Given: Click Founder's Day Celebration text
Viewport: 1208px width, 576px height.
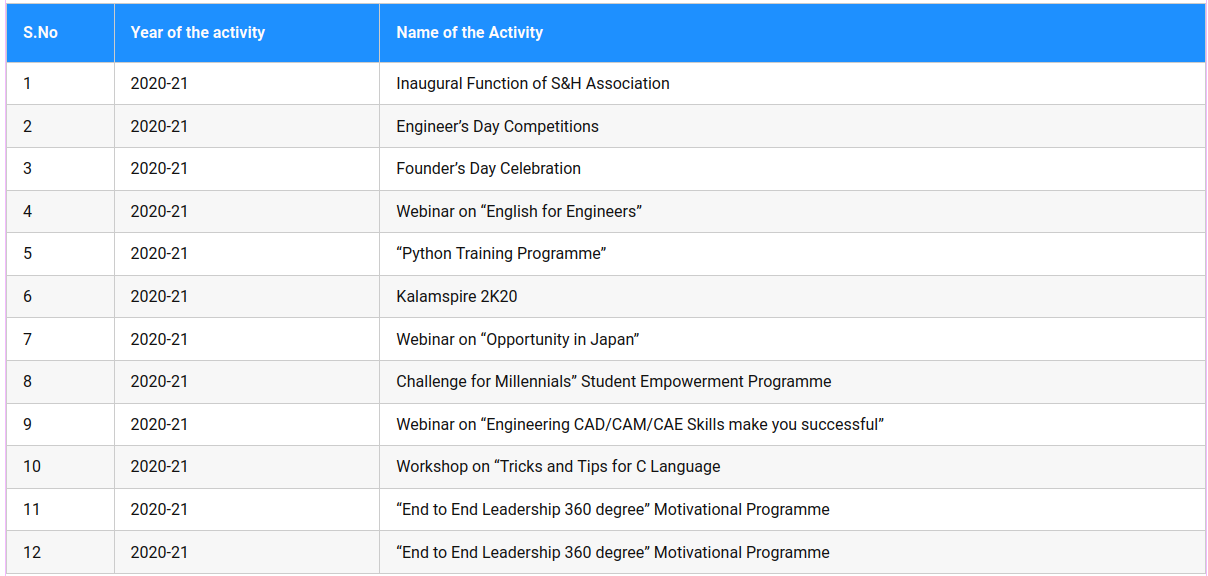Looking at the screenshot, I should coord(488,169).
